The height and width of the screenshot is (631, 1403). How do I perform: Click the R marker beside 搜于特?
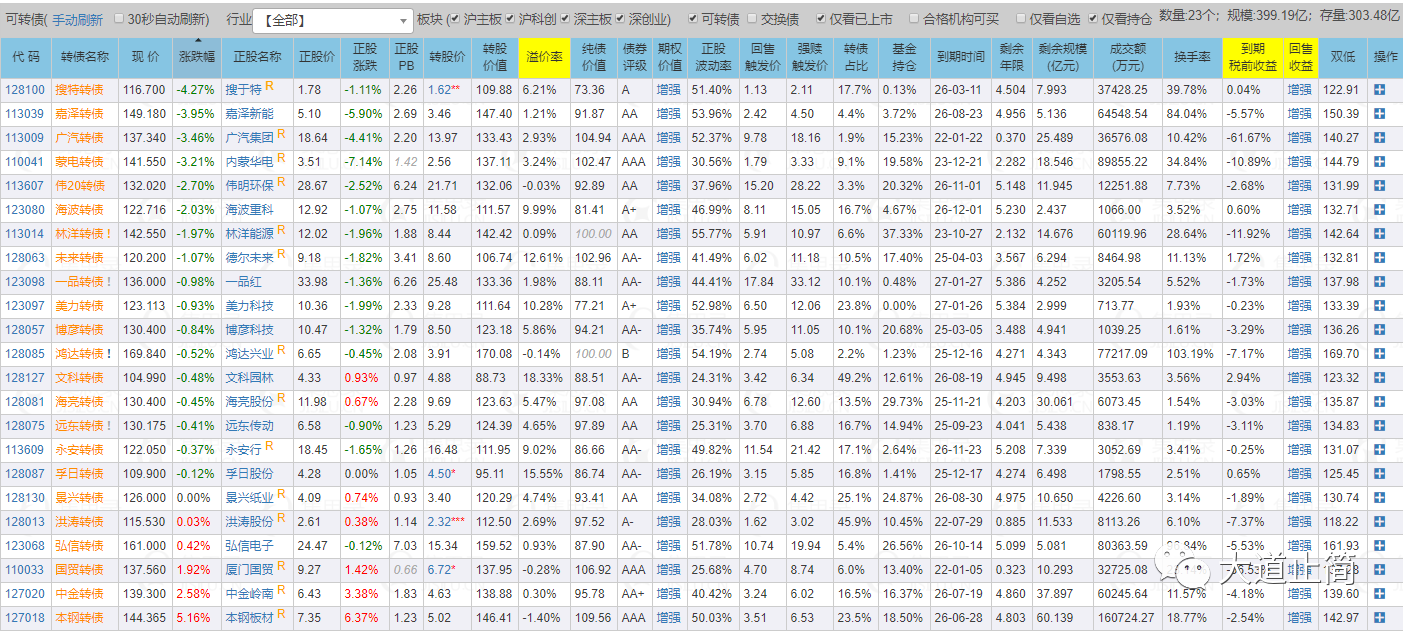click(270, 87)
